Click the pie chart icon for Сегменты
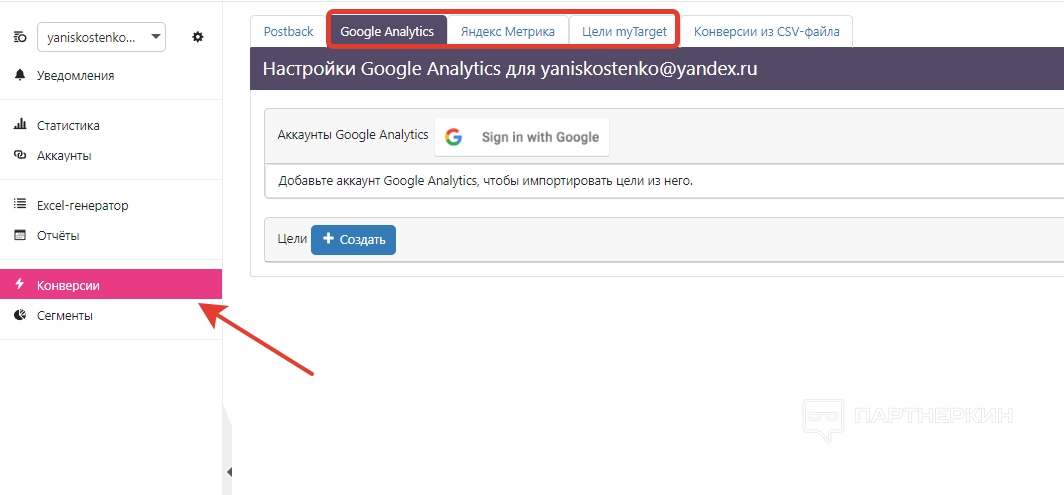1064x495 pixels. click(20, 315)
